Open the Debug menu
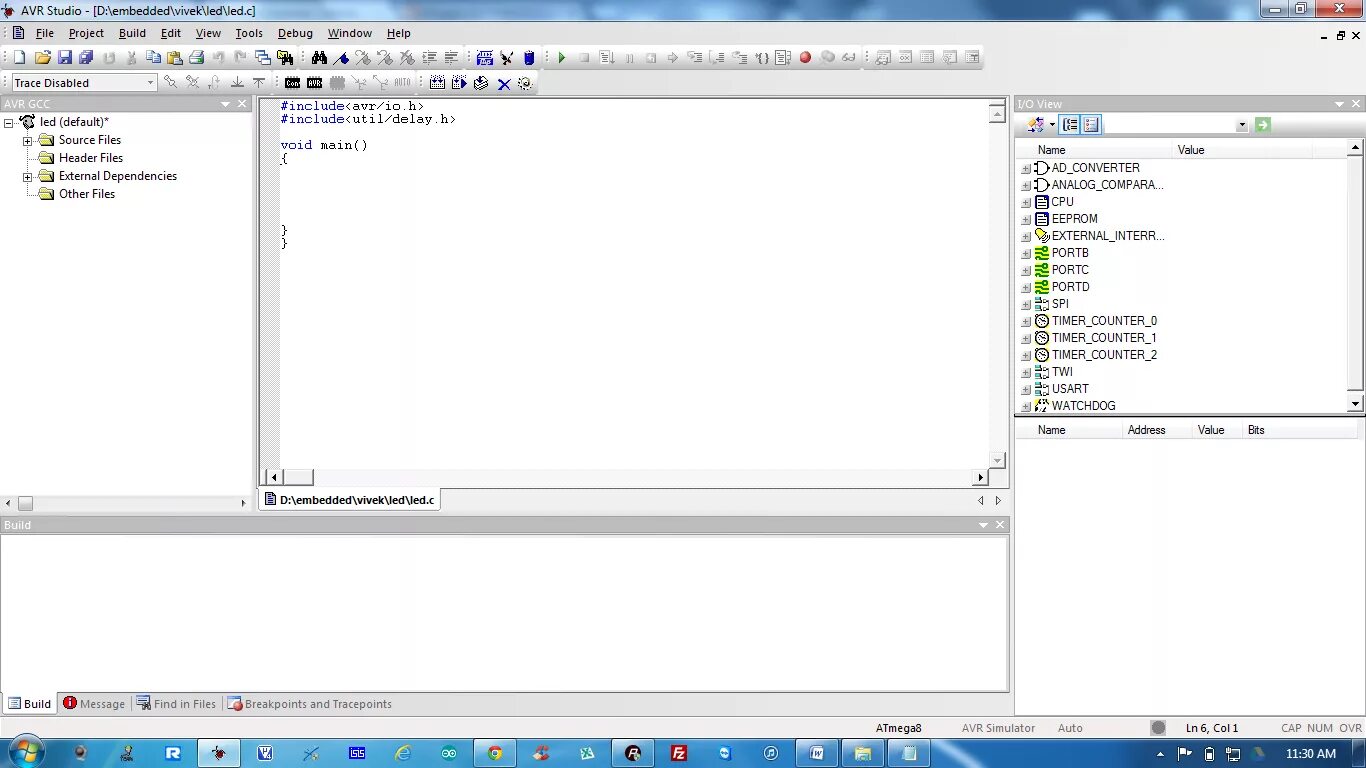 (295, 33)
